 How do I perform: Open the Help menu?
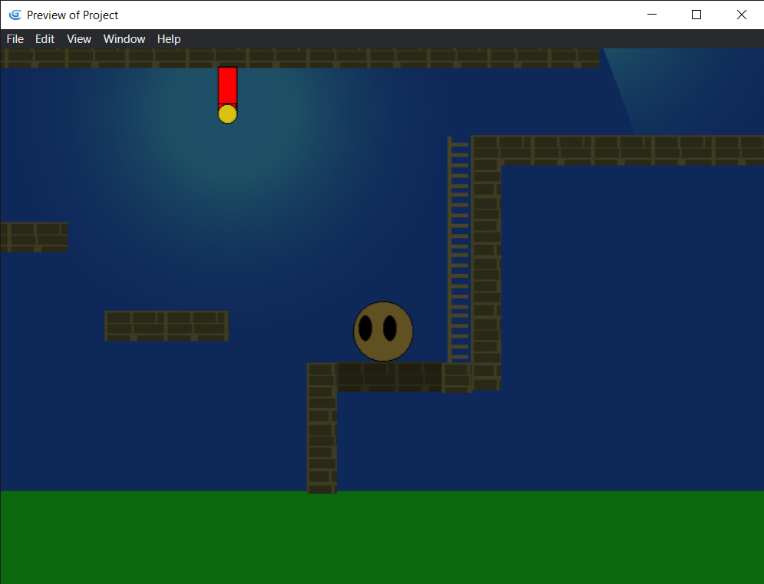pos(169,39)
